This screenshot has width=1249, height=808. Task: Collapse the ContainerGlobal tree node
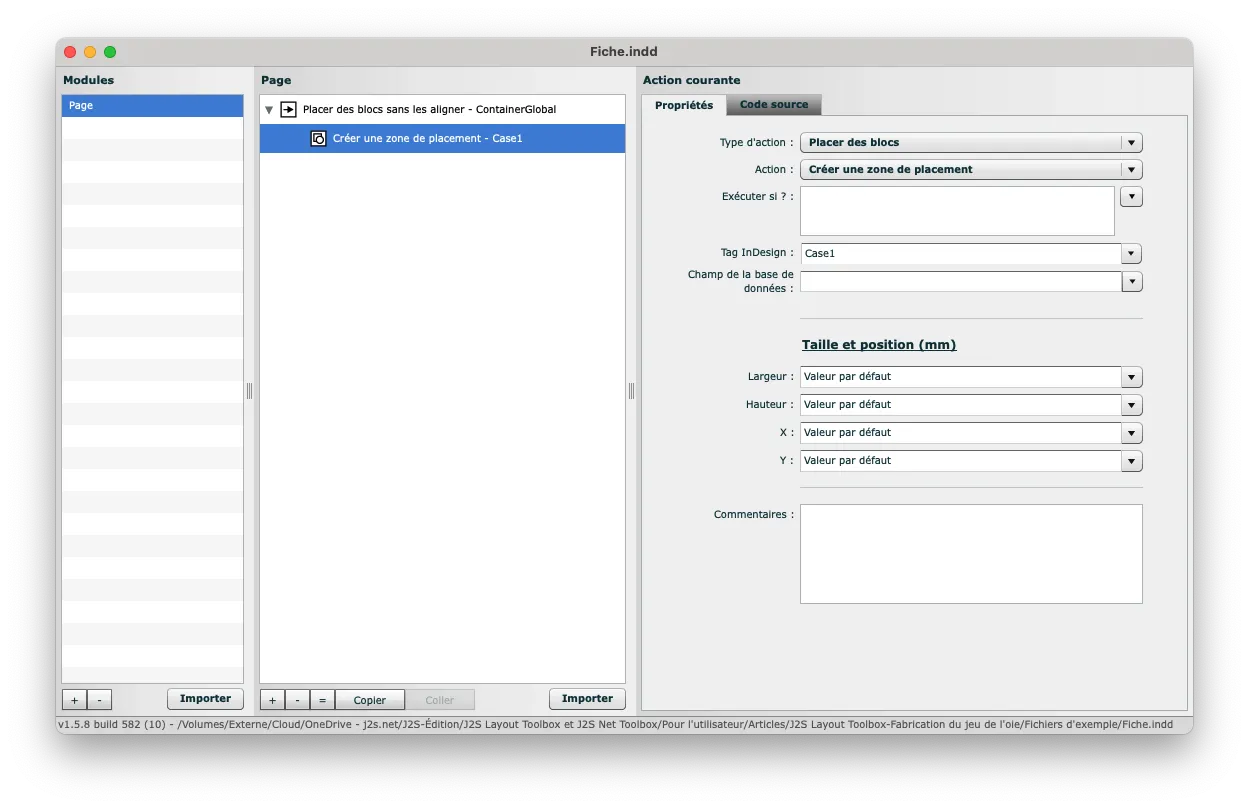click(x=269, y=110)
